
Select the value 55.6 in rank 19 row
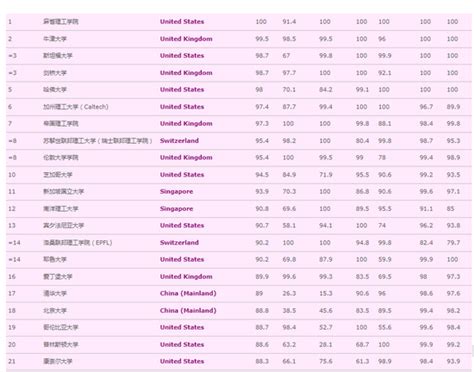point(384,327)
